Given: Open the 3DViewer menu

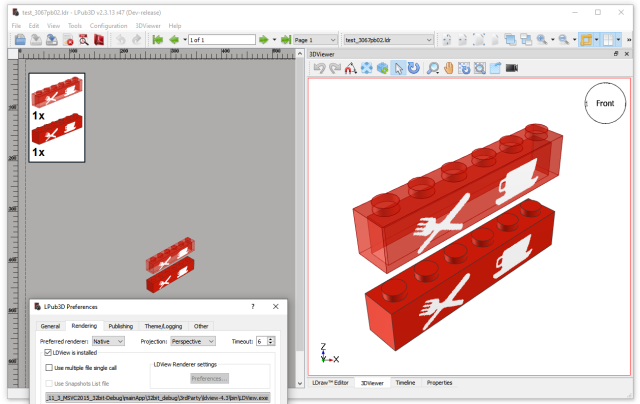Looking at the screenshot, I should coord(148,25).
